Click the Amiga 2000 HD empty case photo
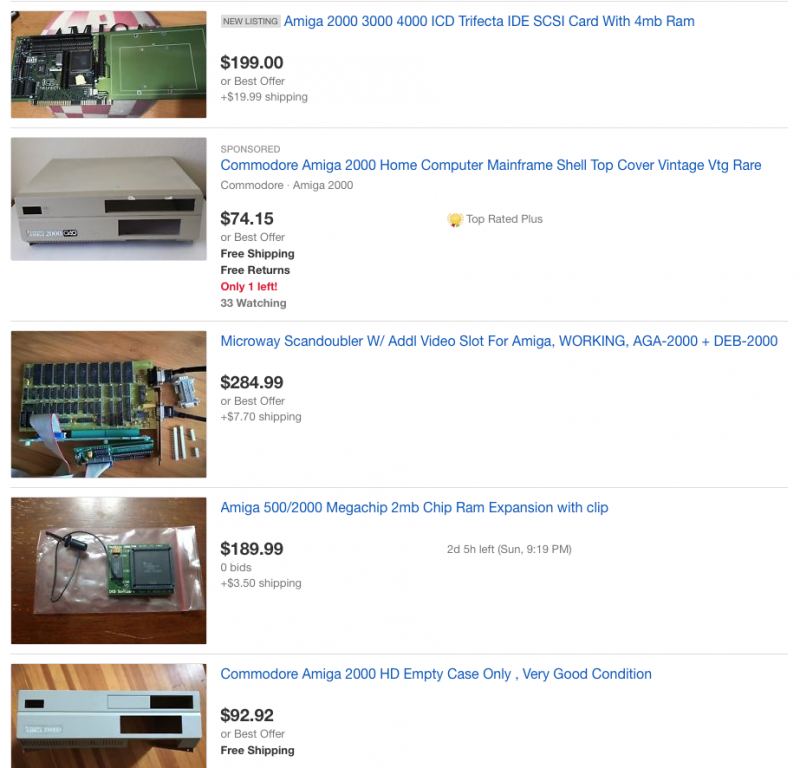This screenshot has width=800, height=768. pos(109,716)
